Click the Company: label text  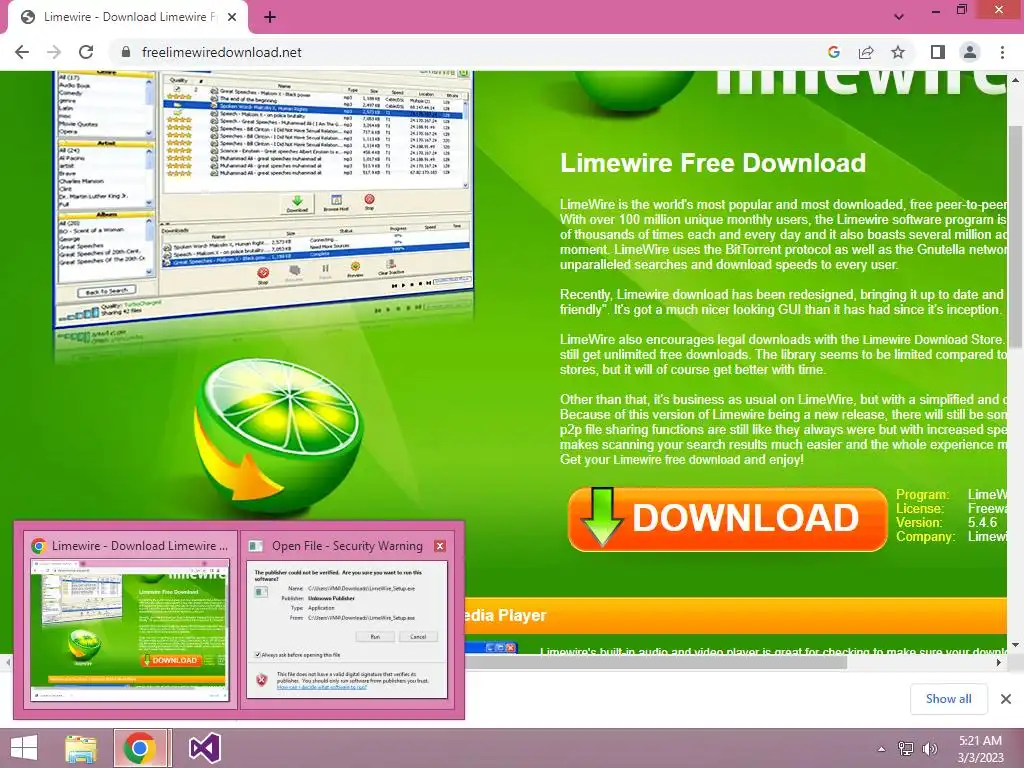point(925,536)
